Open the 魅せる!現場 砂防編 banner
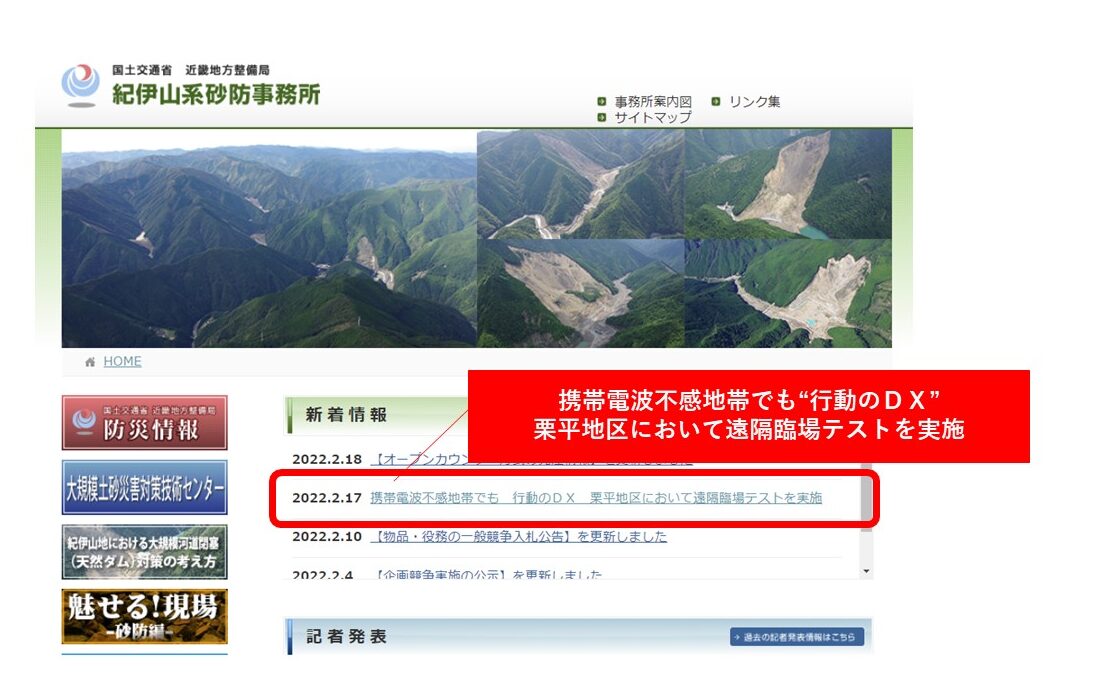The height and width of the screenshot is (691, 1100). 145,617
